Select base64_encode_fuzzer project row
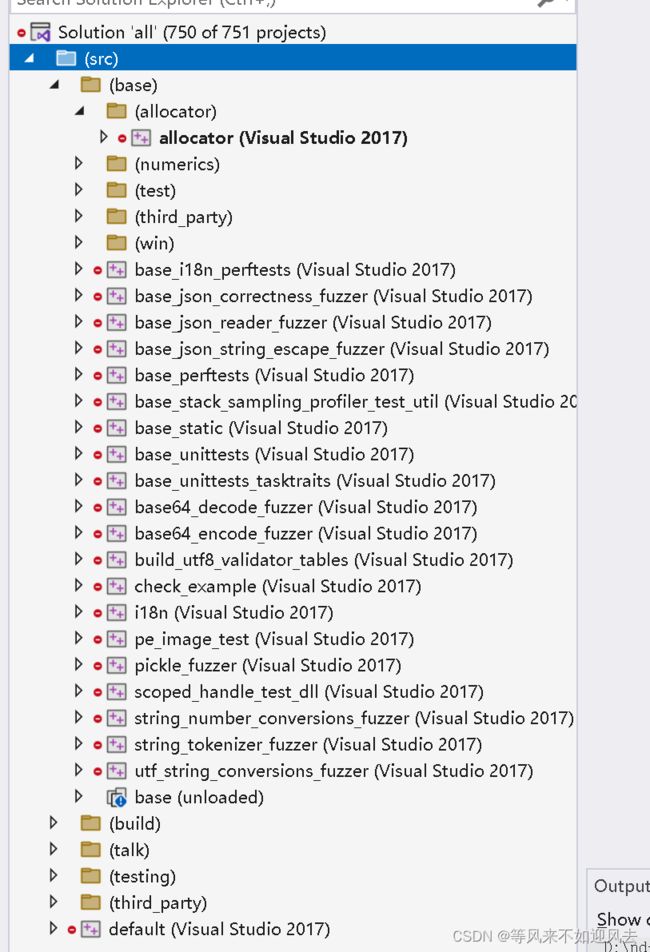This screenshot has height=952, width=650. point(293,534)
